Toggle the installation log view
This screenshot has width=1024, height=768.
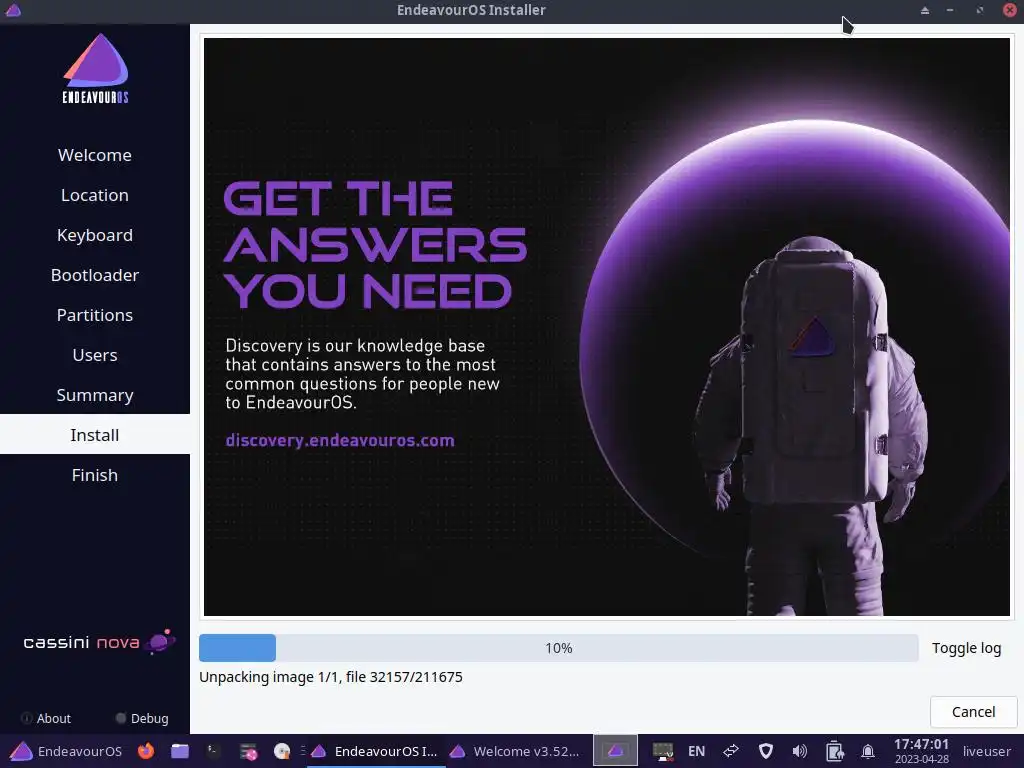coord(966,648)
